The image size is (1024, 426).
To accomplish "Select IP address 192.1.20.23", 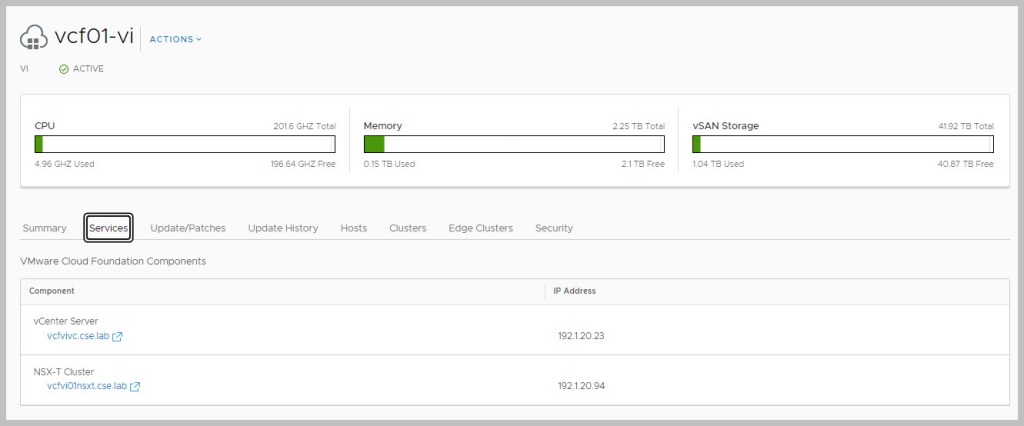I will click(581, 336).
